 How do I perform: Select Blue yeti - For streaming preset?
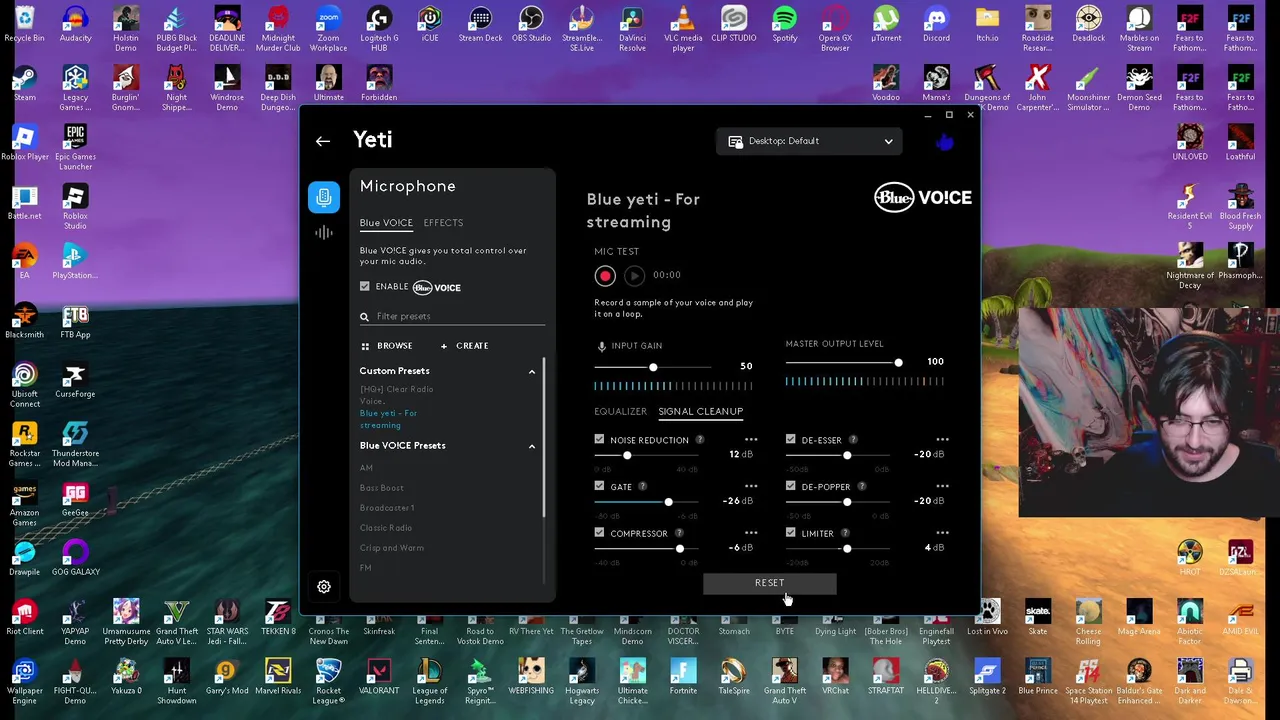tap(388, 419)
